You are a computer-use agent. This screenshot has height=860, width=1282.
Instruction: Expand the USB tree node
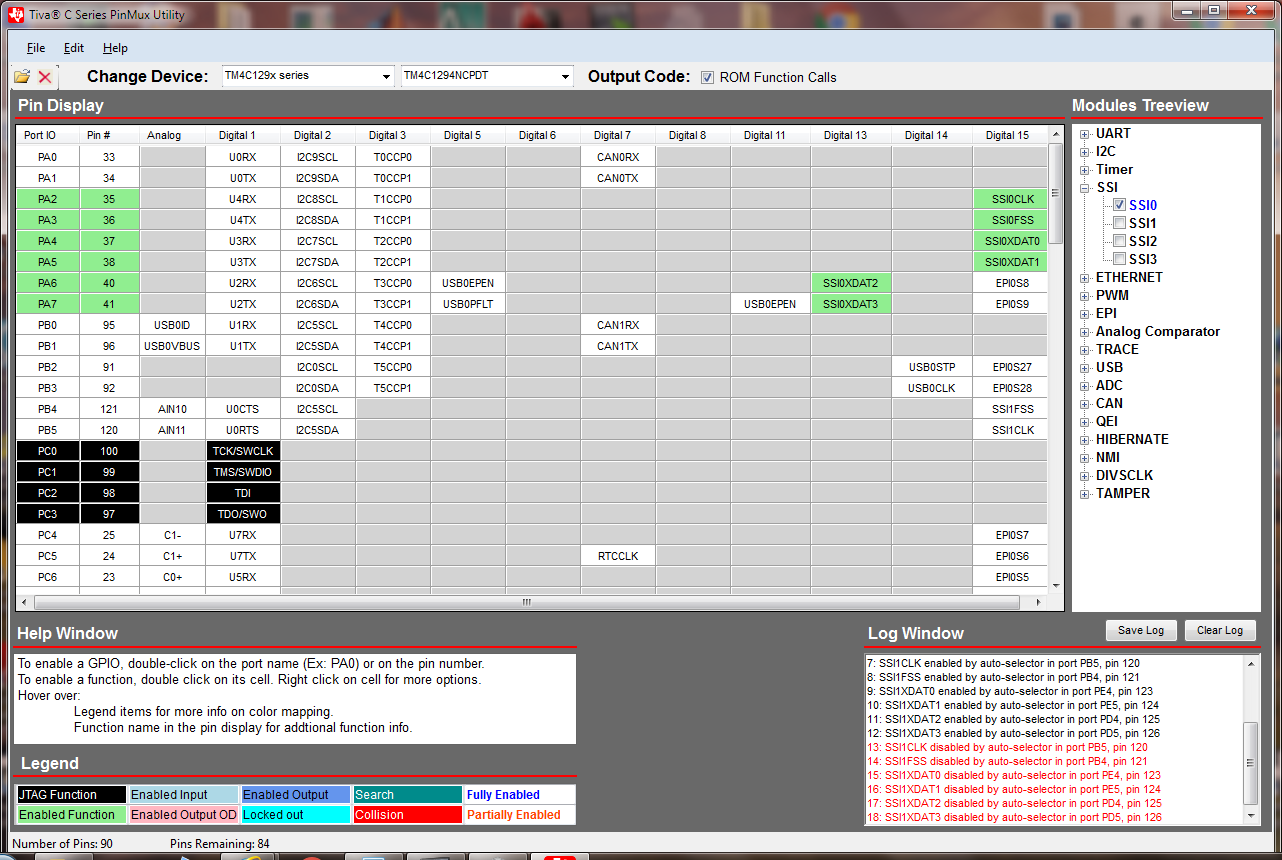pyautogui.click(x=1085, y=367)
